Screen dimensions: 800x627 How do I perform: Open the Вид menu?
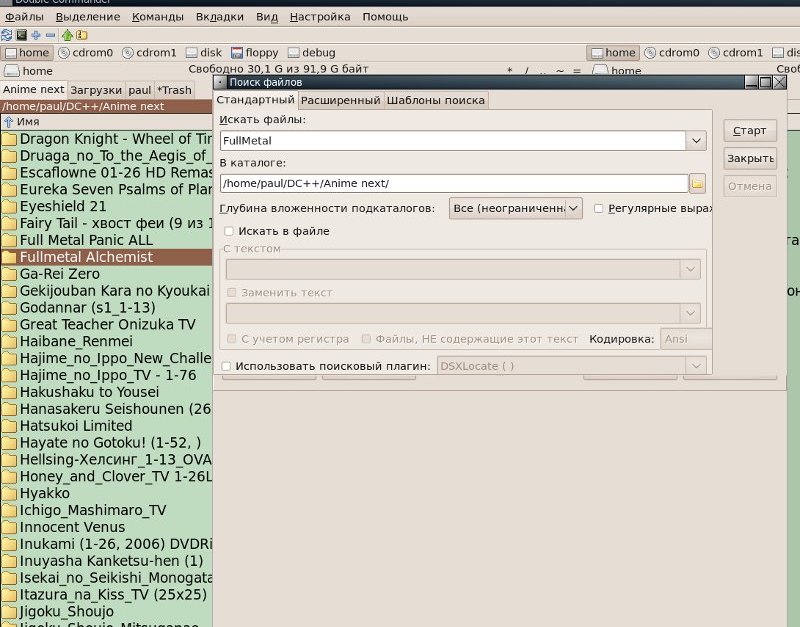[267, 17]
